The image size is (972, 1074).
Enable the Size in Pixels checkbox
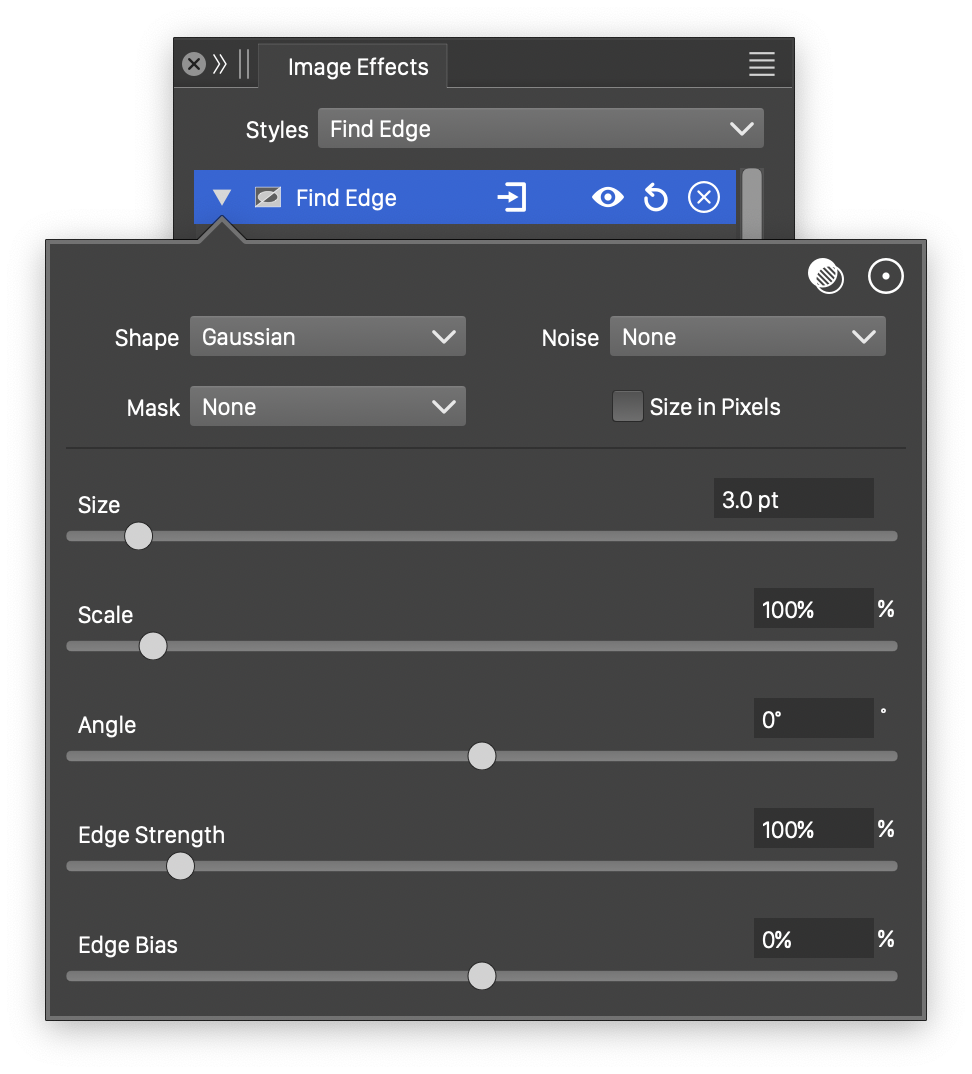tap(627, 407)
